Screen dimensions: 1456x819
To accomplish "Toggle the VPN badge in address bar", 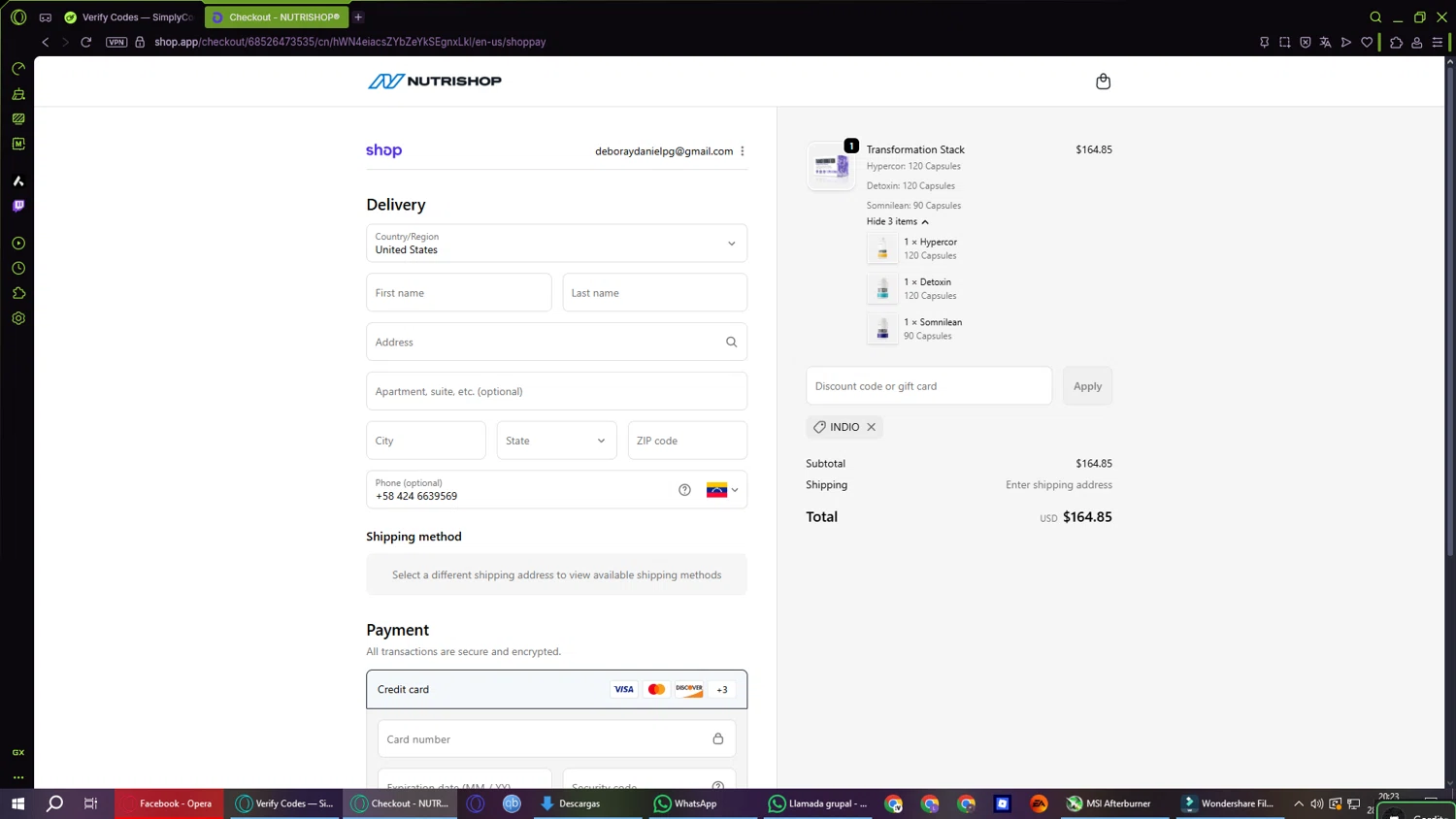I will [x=116, y=42].
